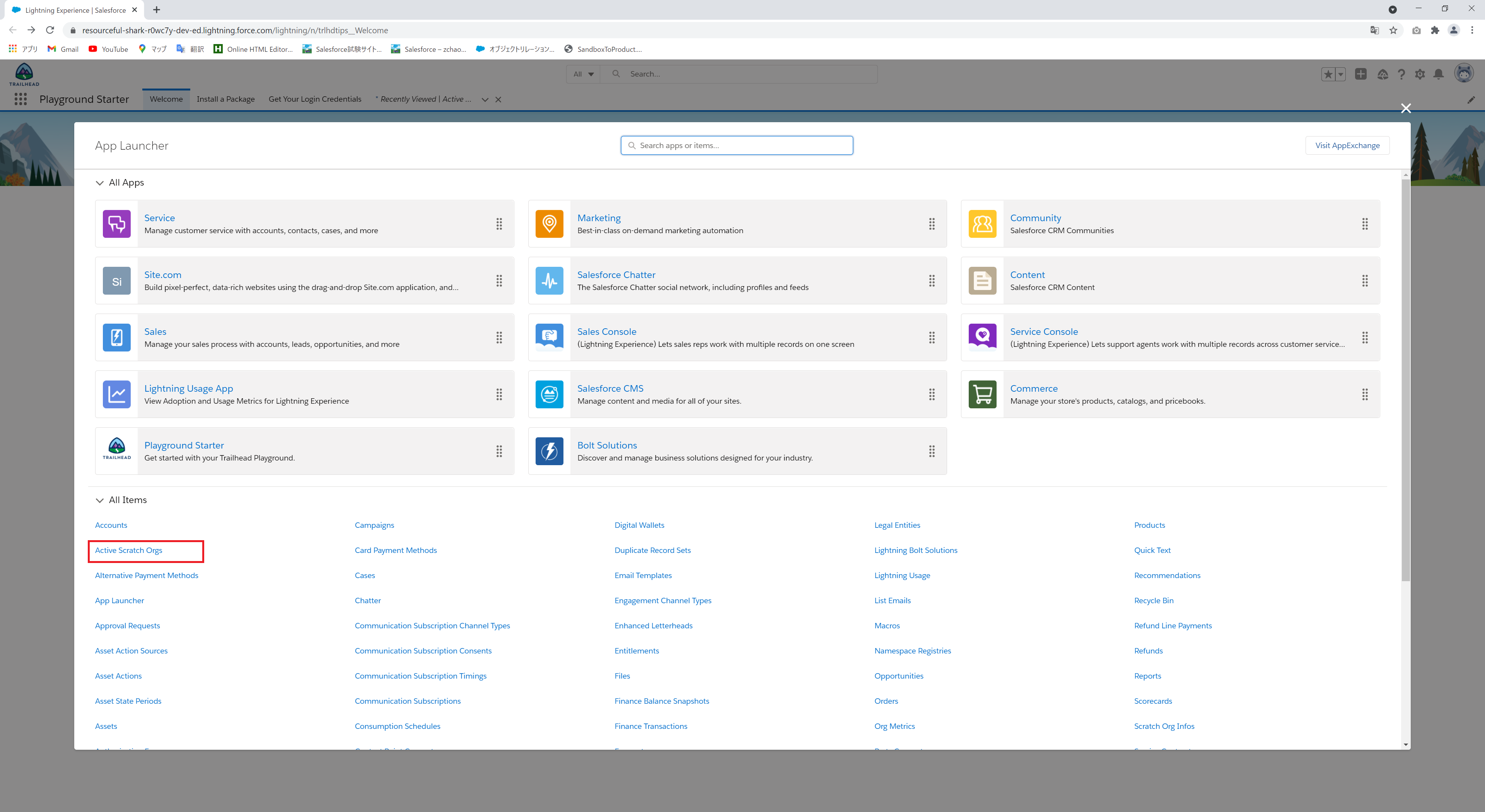Open the Setup gear icon
The image size is (1485, 812).
1420,74
